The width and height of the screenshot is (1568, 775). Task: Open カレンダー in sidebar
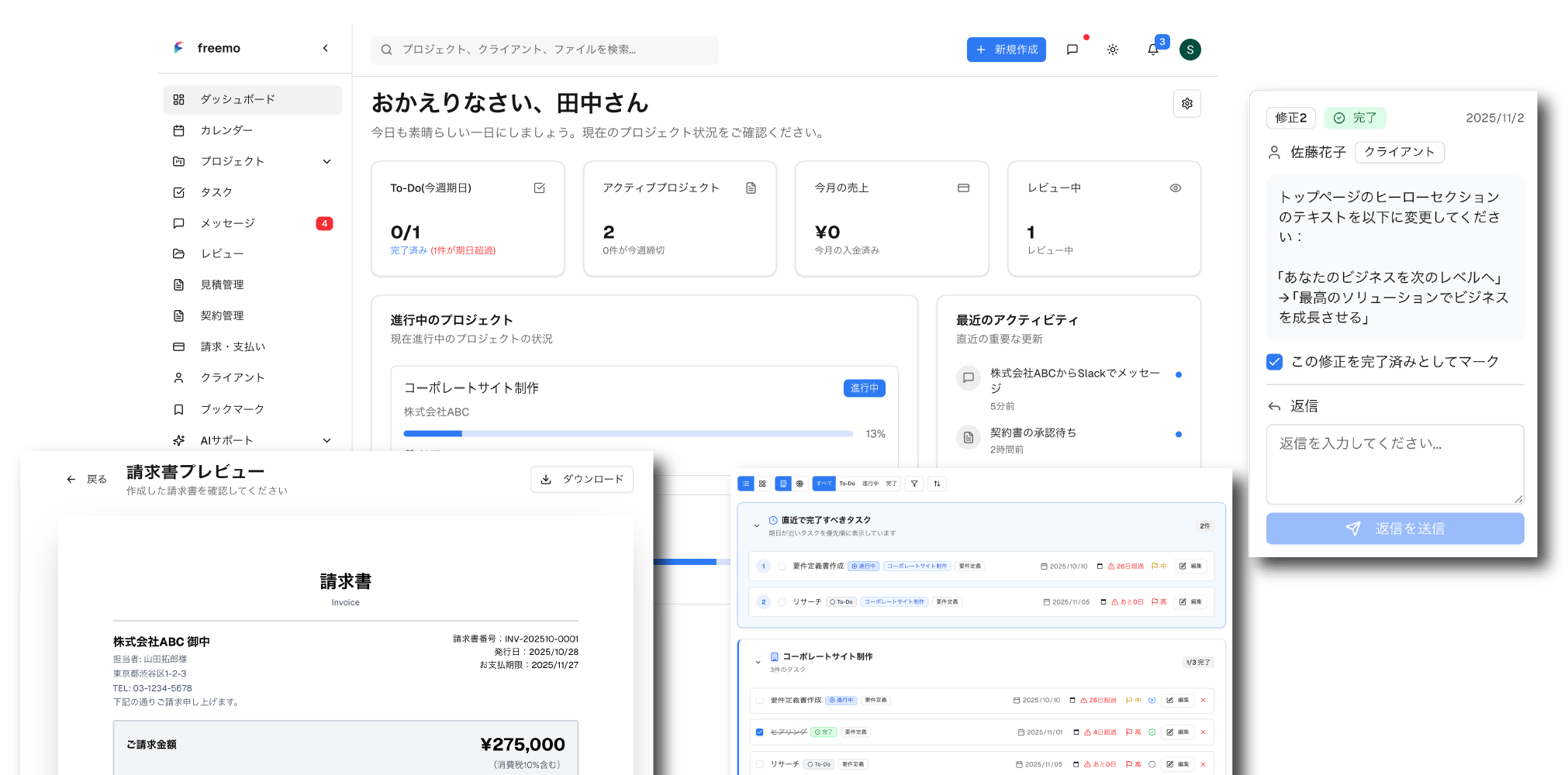point(252,130)
